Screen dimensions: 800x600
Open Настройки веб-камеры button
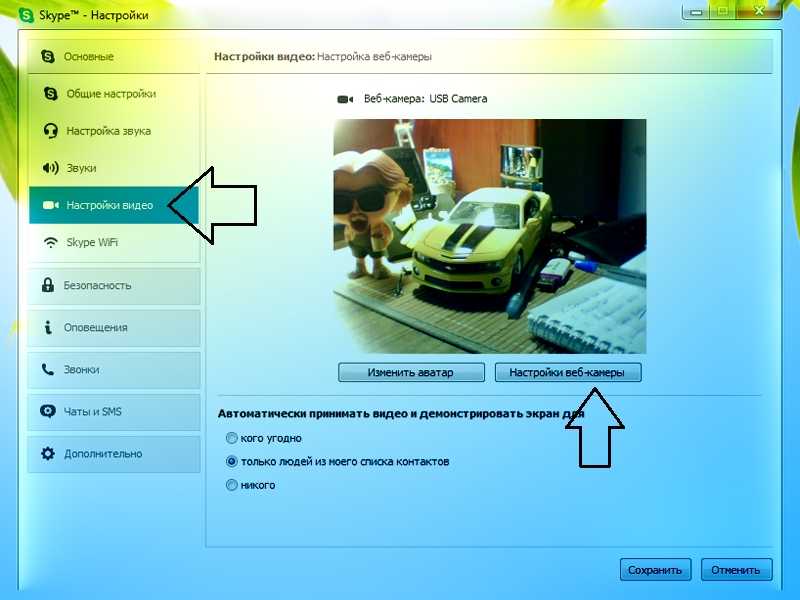click(x=568, y=372)
